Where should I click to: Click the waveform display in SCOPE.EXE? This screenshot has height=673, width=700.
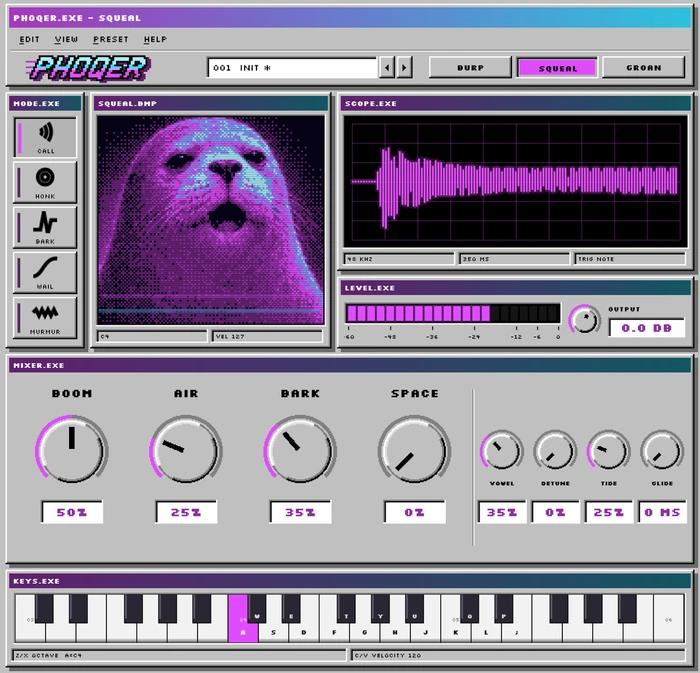click(x=515, y=181)
